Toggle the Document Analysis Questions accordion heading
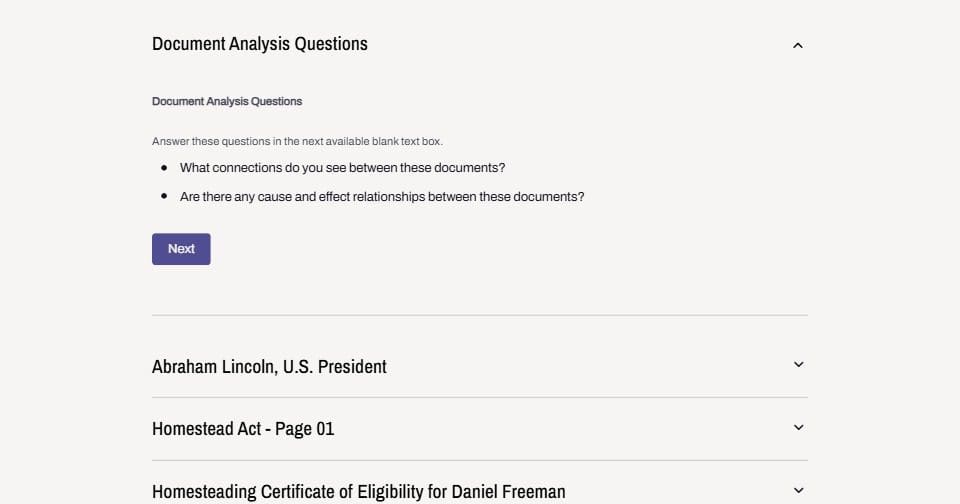The height and width of the screenshot is (504, 960). coord(260,44)
